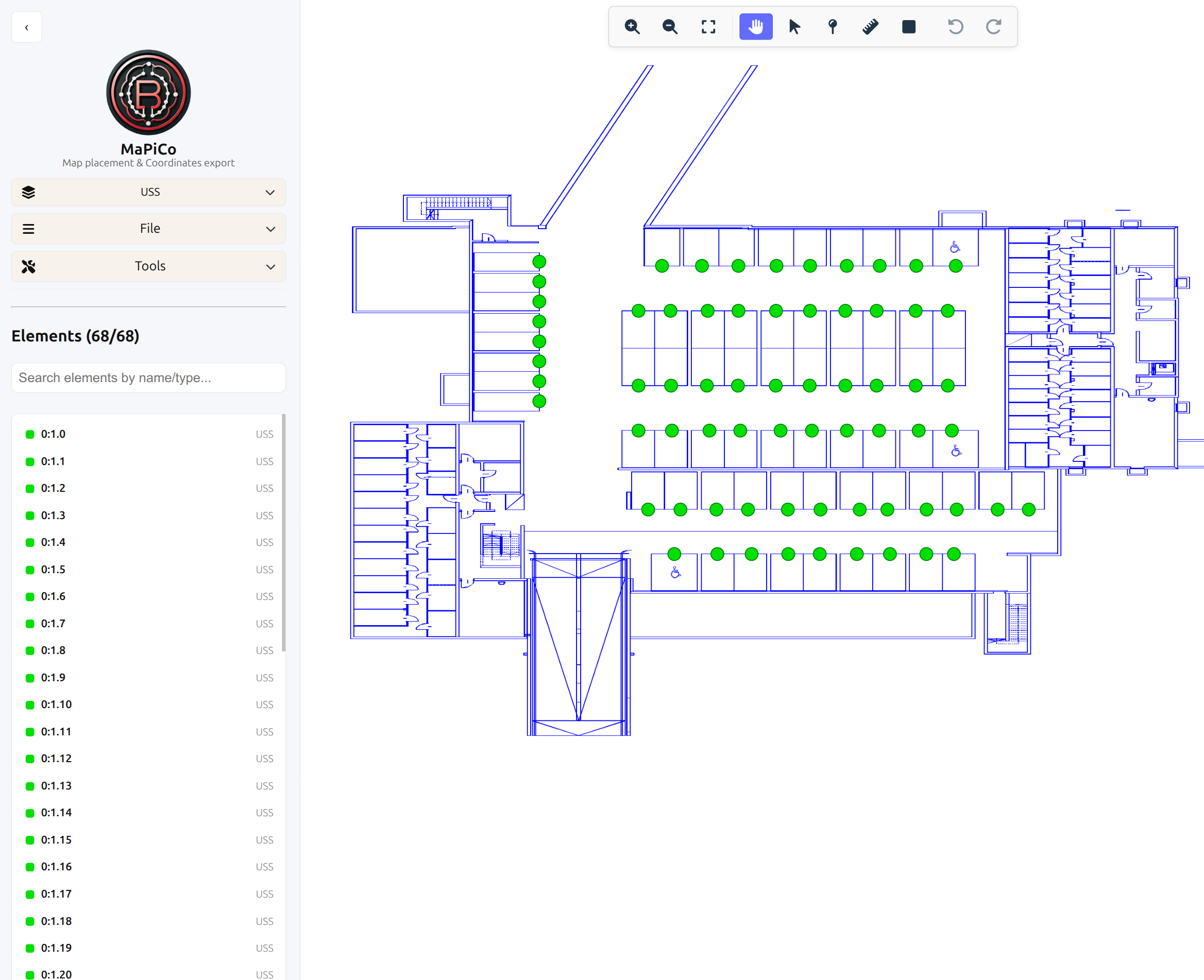The height and width of the screenshot is (980, 1204).
Task: Select the ruler measure tool
Action: [x=870, y=27]
